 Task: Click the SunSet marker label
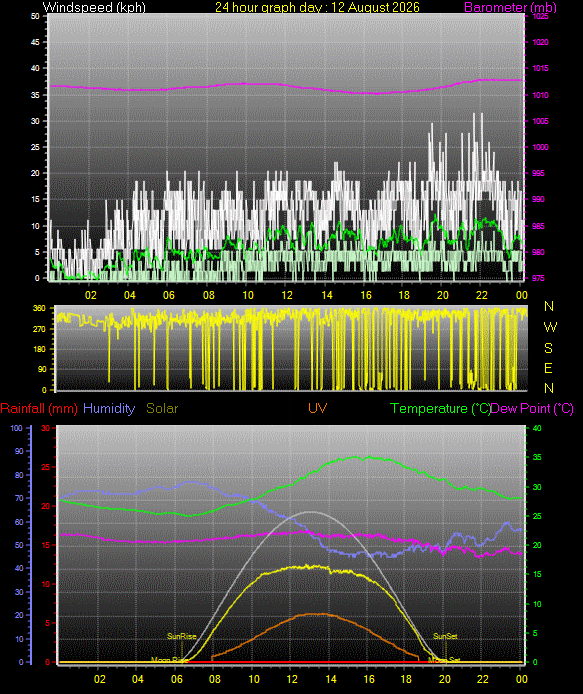[x=445, y=636]
